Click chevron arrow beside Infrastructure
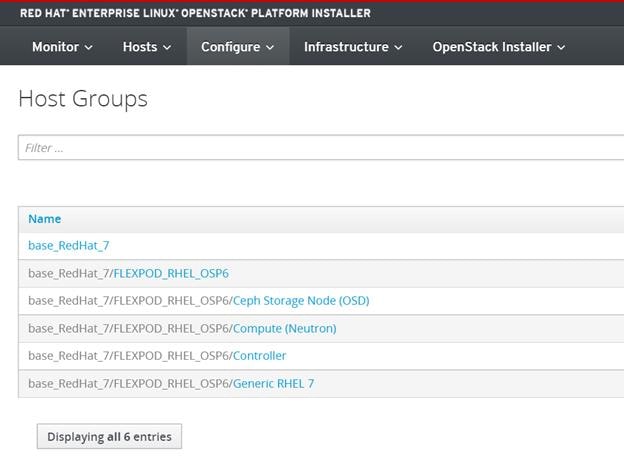 click(398, 47)
